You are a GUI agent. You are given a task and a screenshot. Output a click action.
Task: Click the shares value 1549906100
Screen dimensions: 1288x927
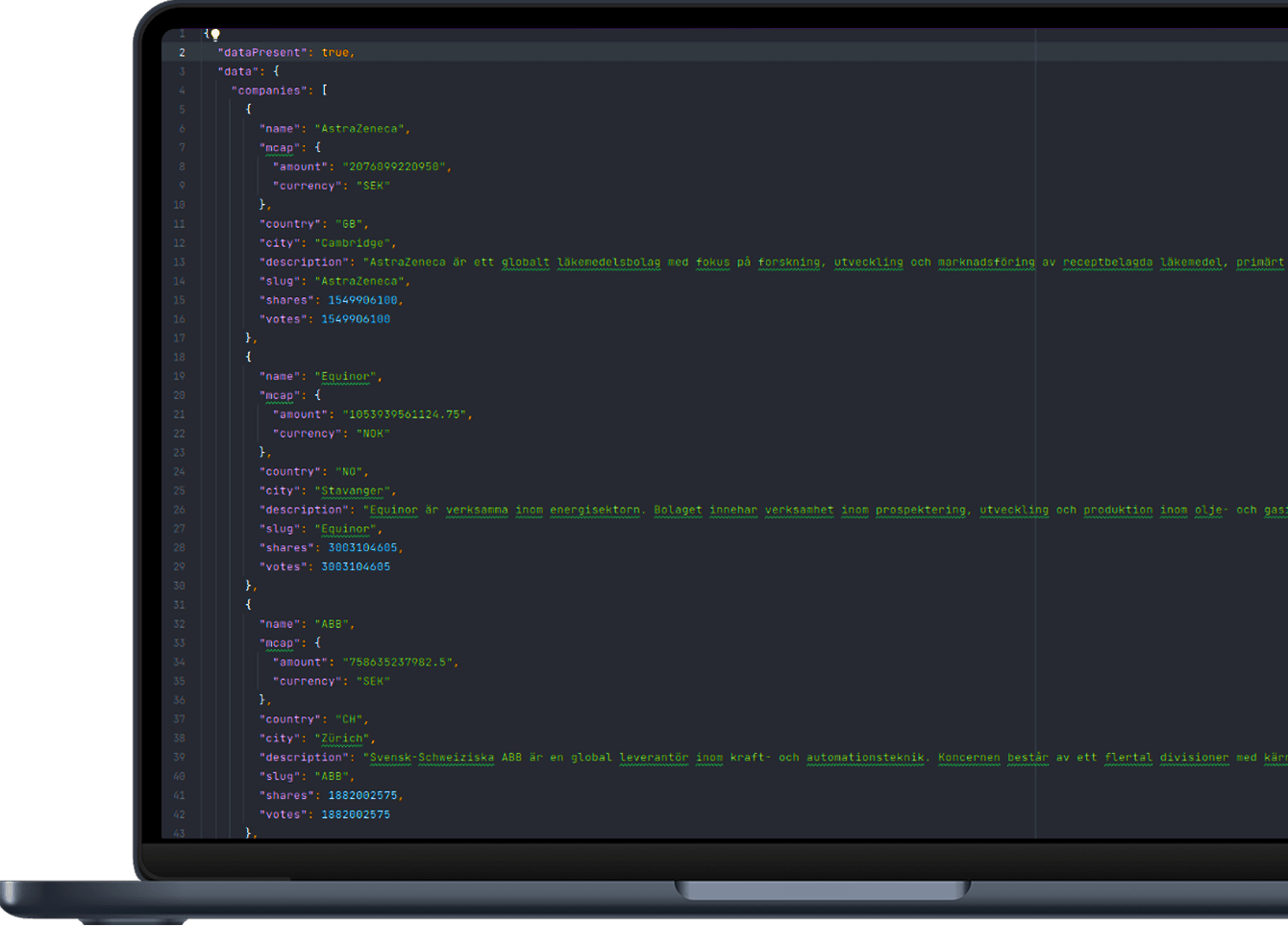[363, 300]
